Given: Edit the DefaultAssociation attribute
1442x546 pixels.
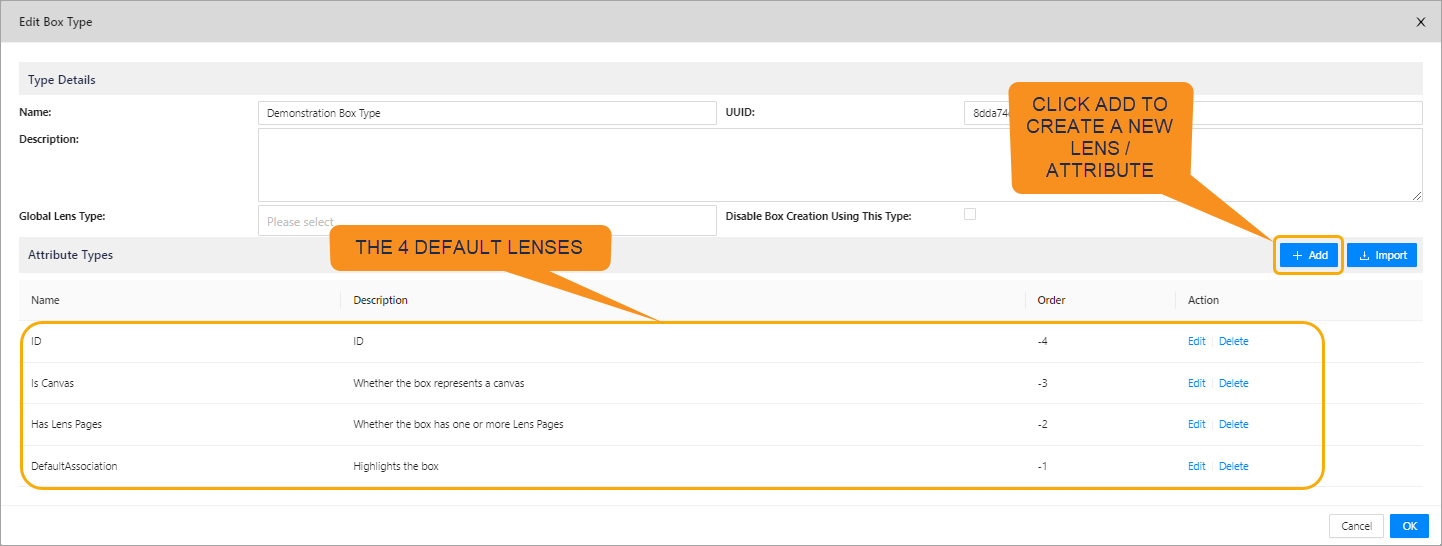Looking at the screenshot, I should [x=1196, y=466].
